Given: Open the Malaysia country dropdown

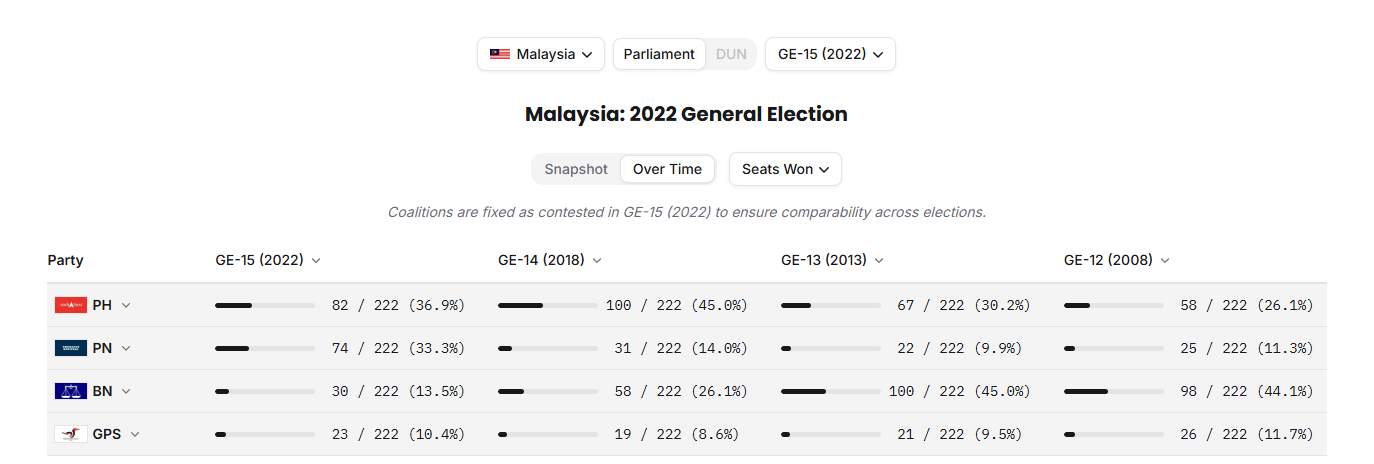Looking at the screenshot, I should [541, 54].
